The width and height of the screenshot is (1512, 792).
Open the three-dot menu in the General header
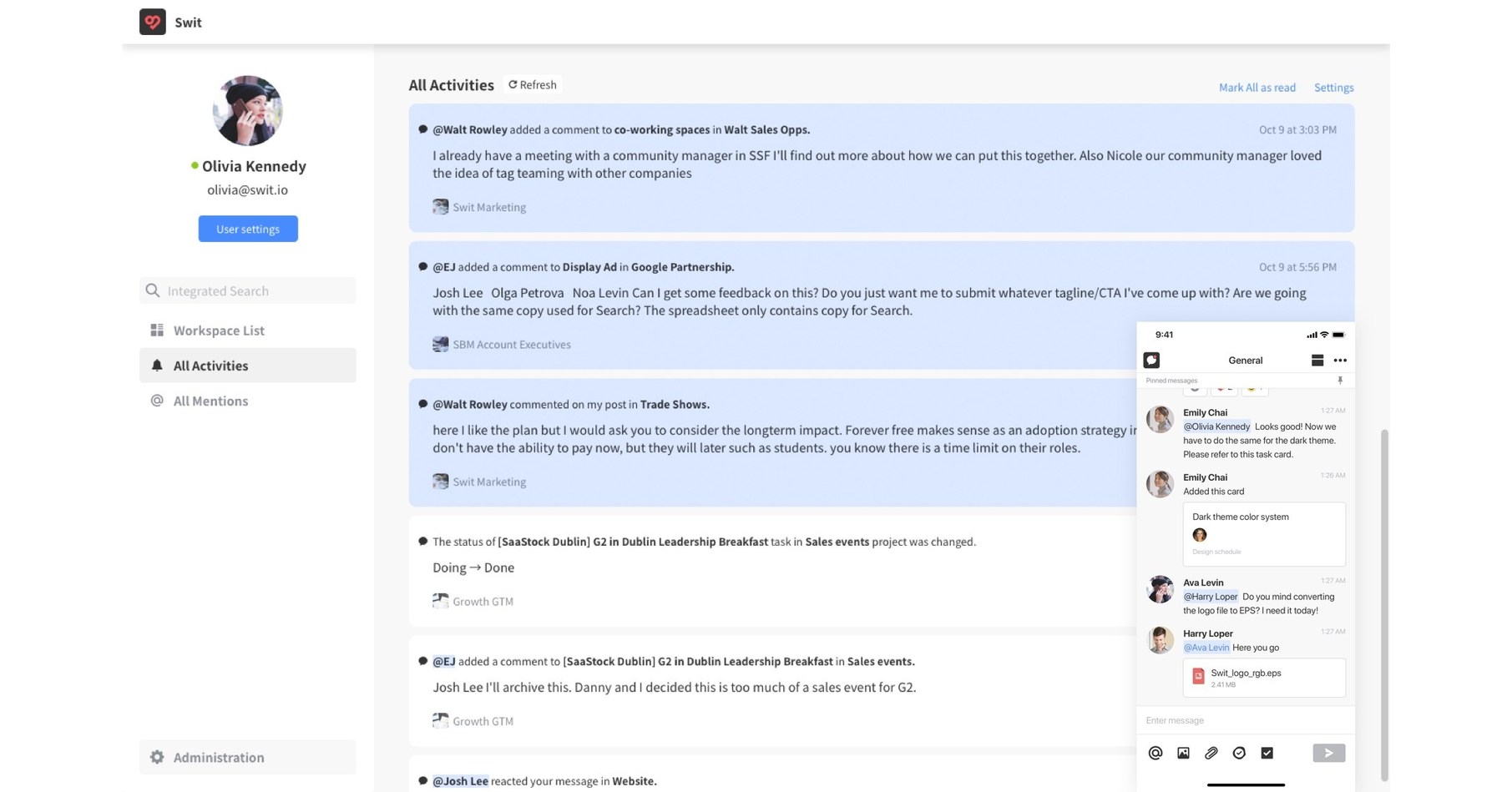[x=1341, y=360]
